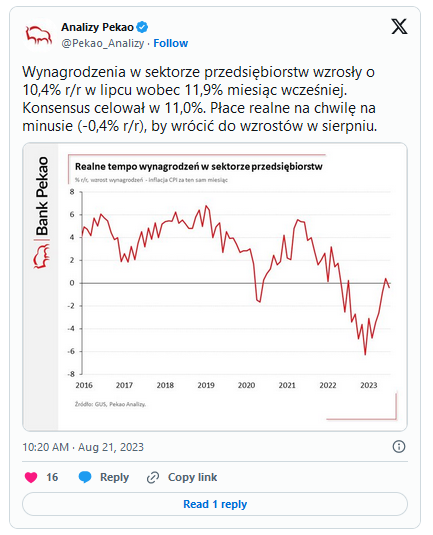
Task: Follow the Pekao_Analizy account
Action: tap(171, 43)
